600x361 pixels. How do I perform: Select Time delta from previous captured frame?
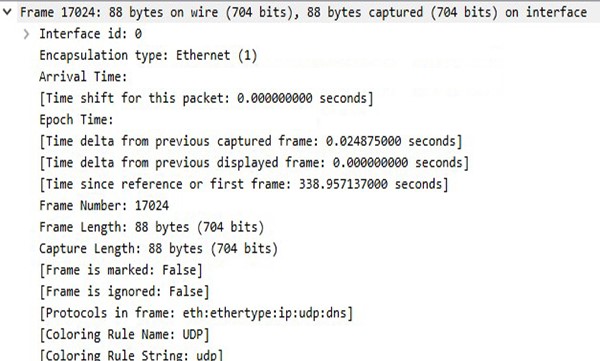pyautogui.click(x=251, y=141)
